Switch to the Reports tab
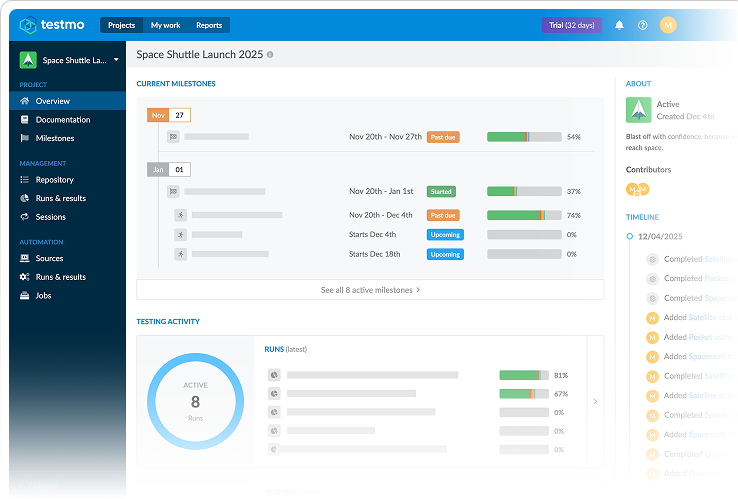 [x=209, y=25]
